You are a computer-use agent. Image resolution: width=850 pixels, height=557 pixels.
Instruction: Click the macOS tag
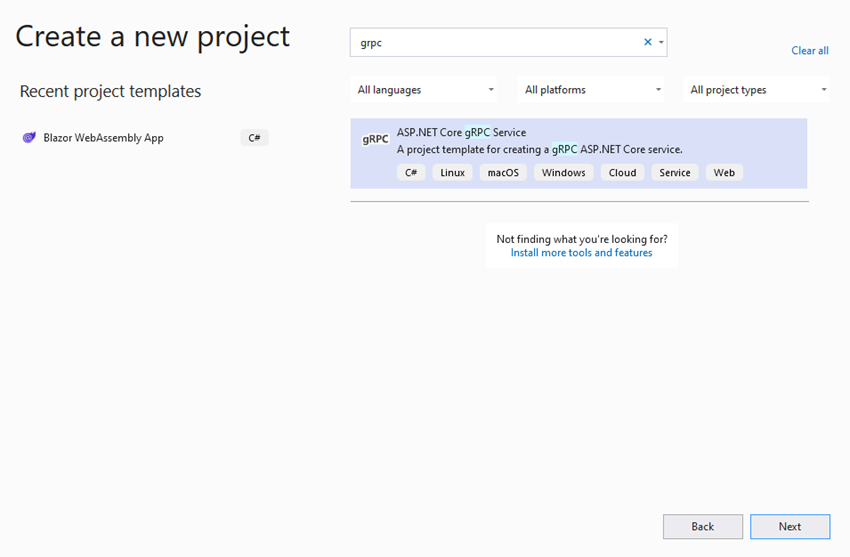point(503,172)
